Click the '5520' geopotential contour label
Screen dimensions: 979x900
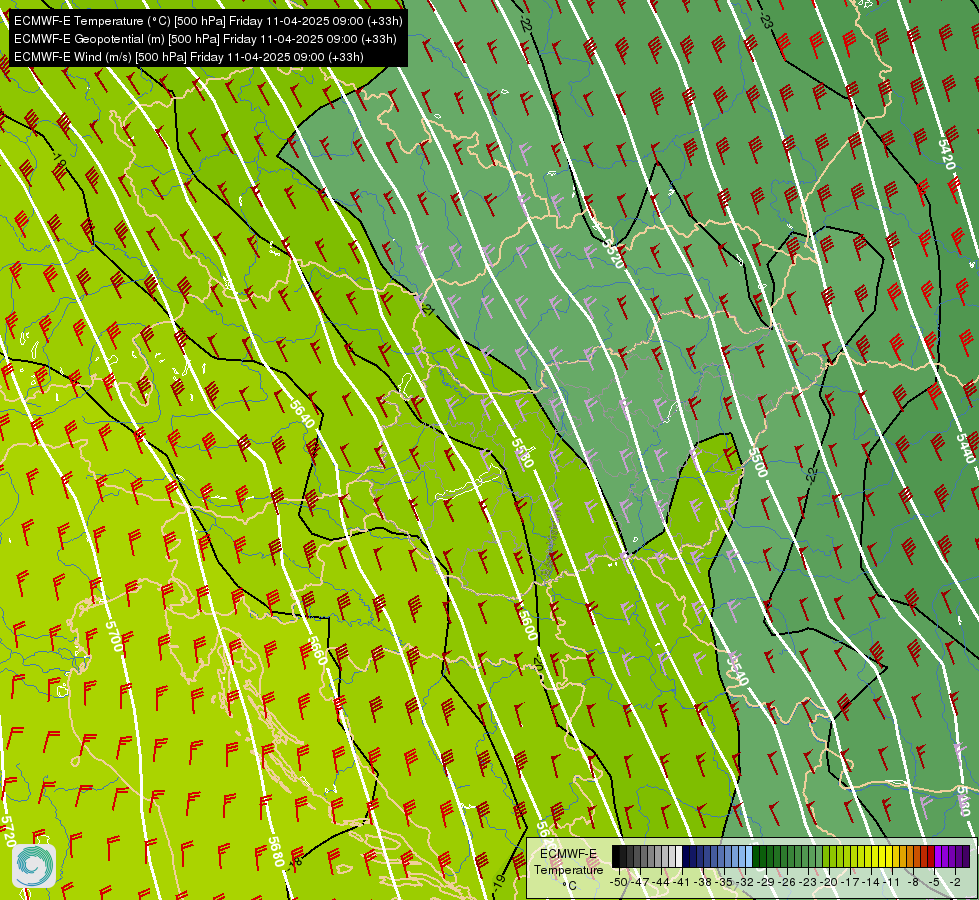[613, 253]
